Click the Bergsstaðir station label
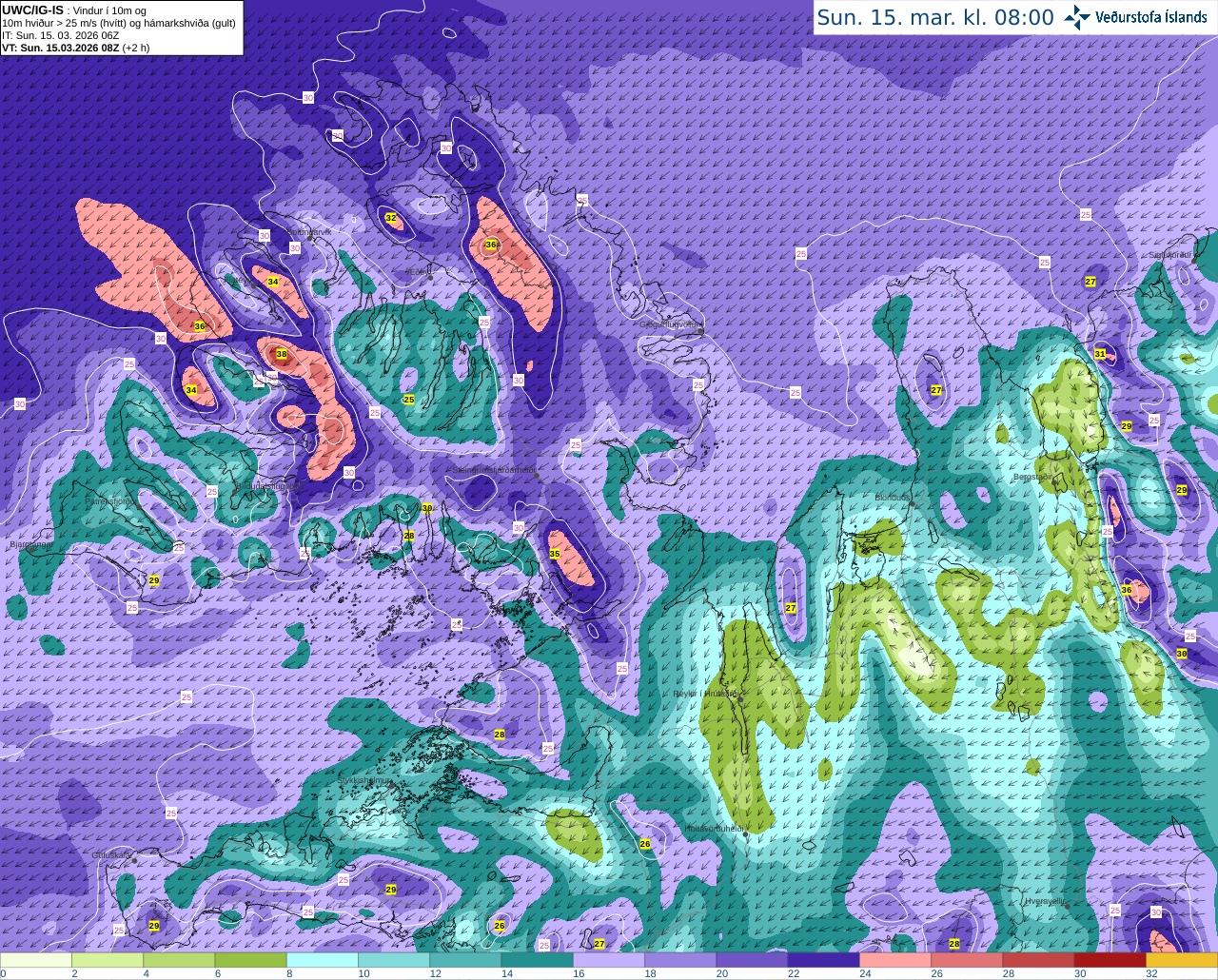Viewport: 1218px width, 980px height. [1034, 477]
